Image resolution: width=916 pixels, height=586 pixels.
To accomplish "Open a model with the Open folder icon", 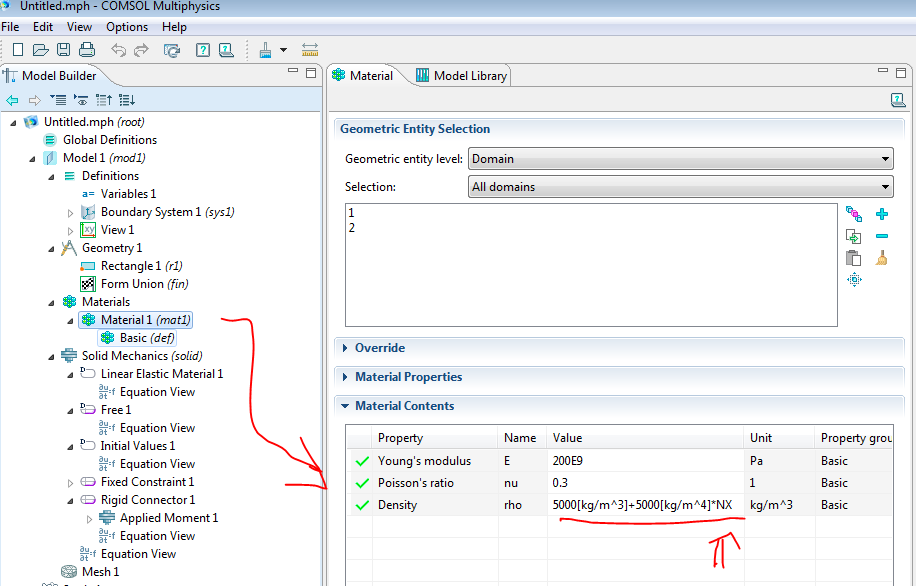I will (x=40, y=50).
